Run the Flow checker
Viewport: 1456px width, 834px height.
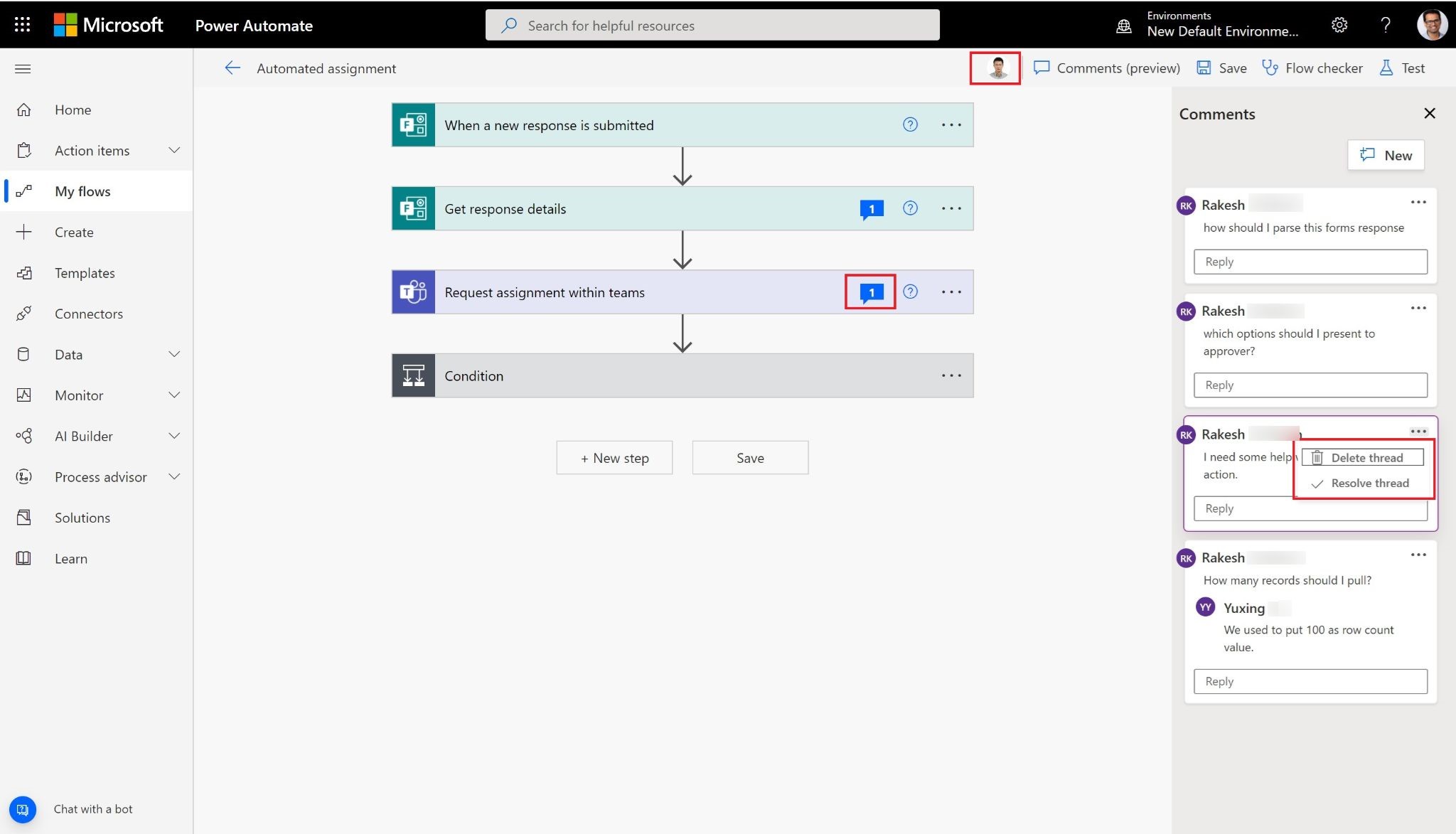click(x=1312, y=68)
